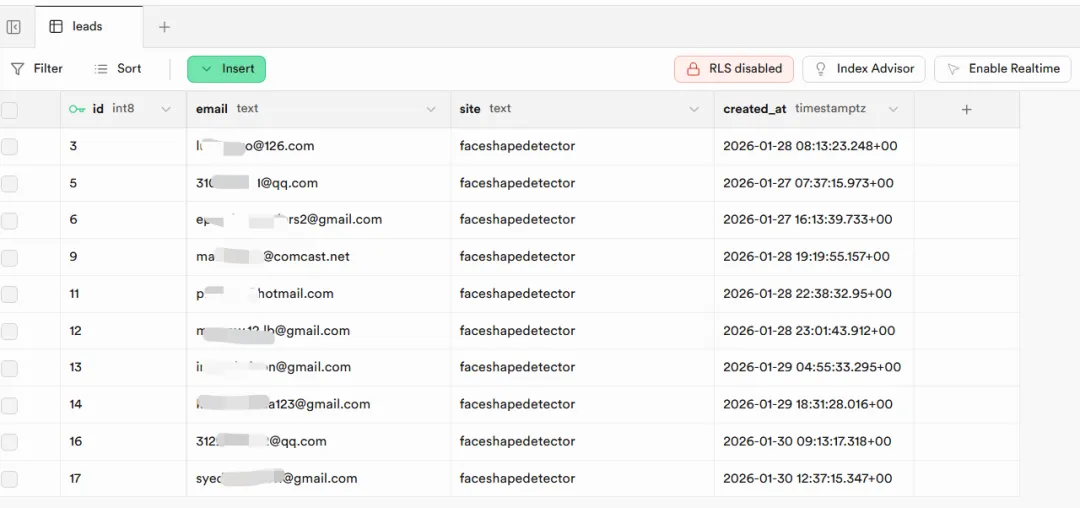Click the Index Advisor lightbulb icon
Image resolution: width=1080 pixels, height=508 pixels.
(x=821, y=69)
